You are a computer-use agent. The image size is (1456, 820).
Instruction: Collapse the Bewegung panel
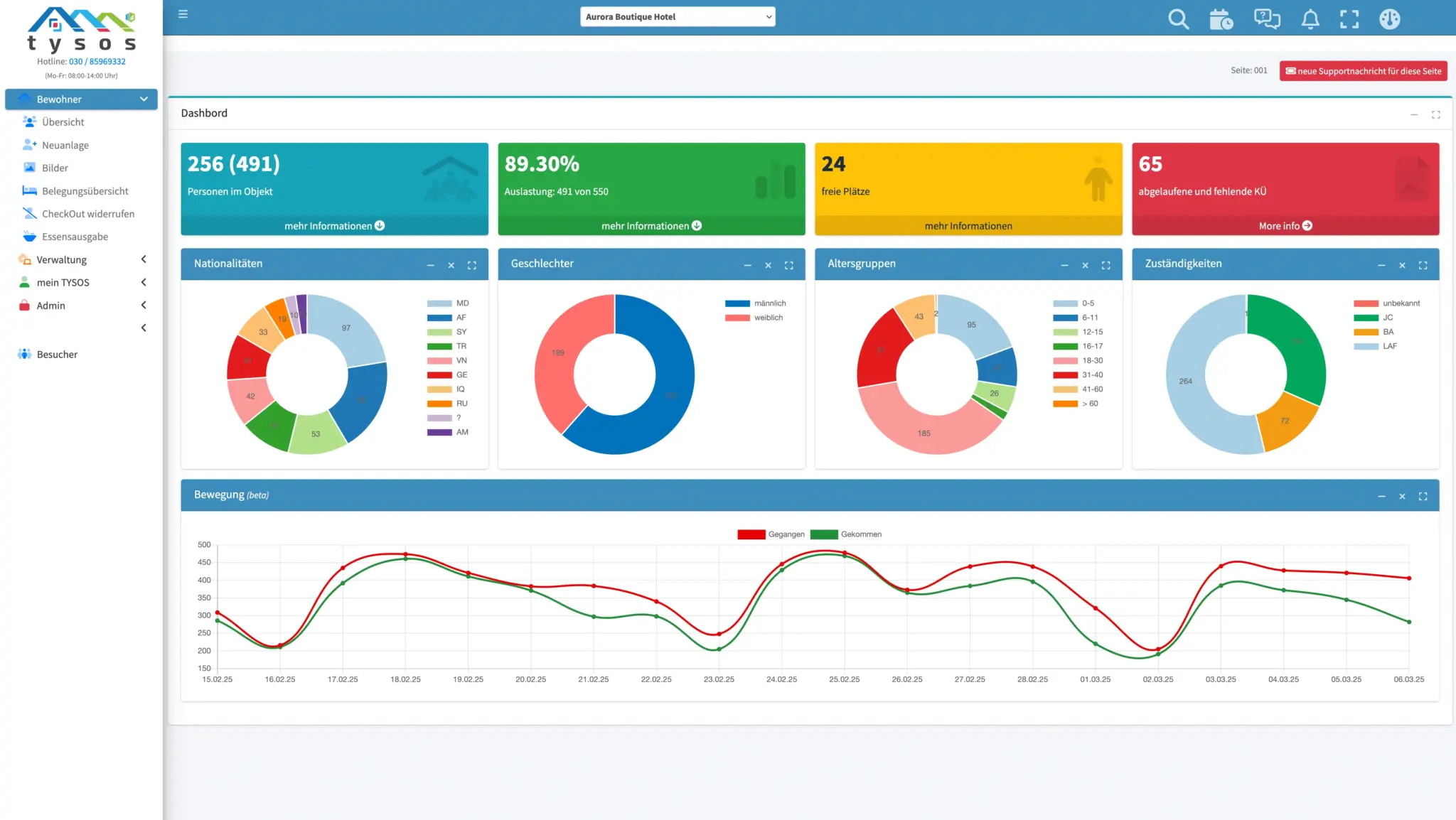1381,496
